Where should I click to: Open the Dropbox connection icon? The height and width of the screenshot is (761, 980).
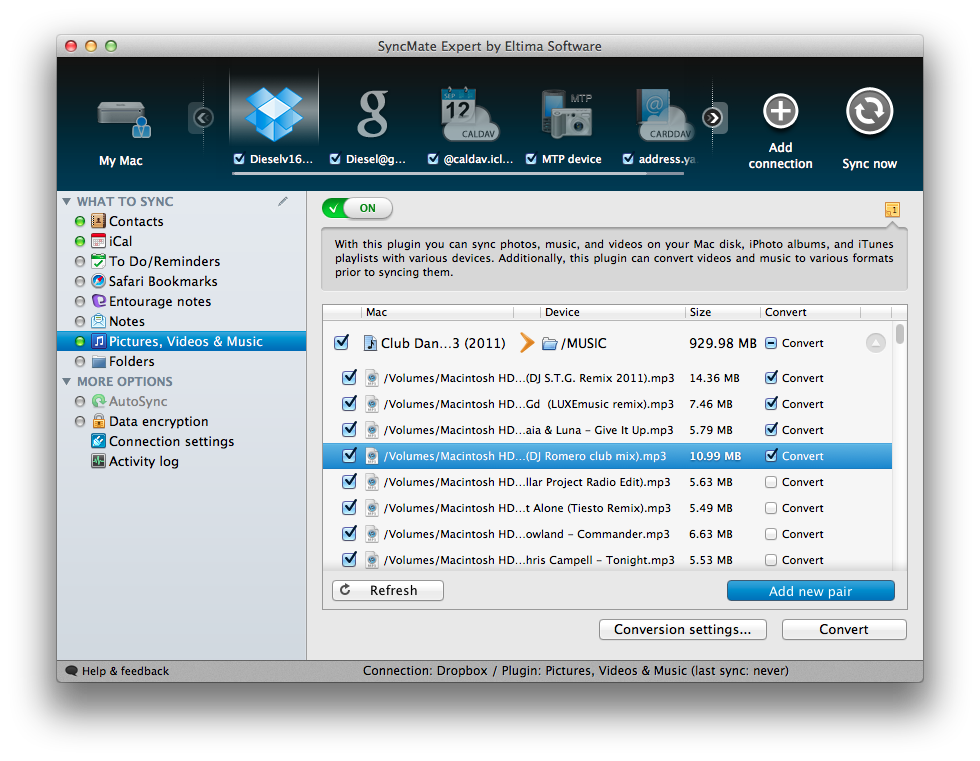(x=274, y=114)
